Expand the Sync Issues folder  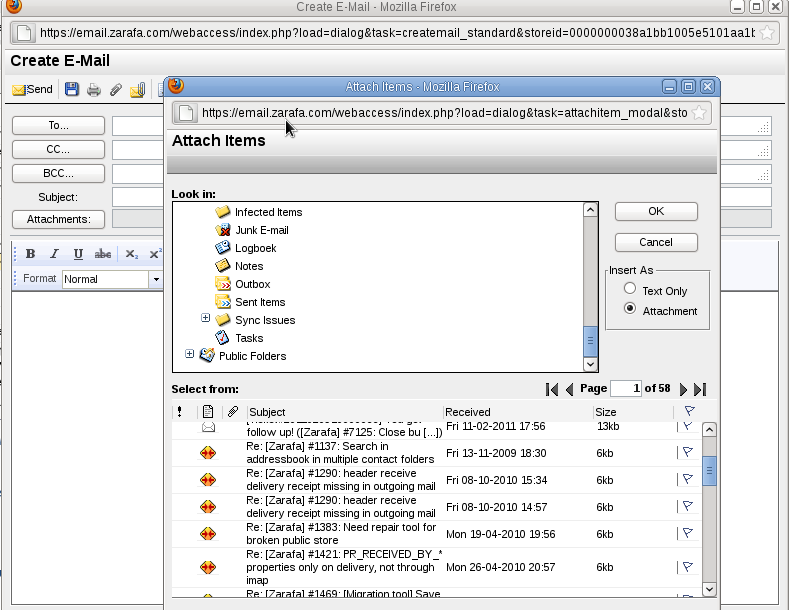click(x=206, y=319)
